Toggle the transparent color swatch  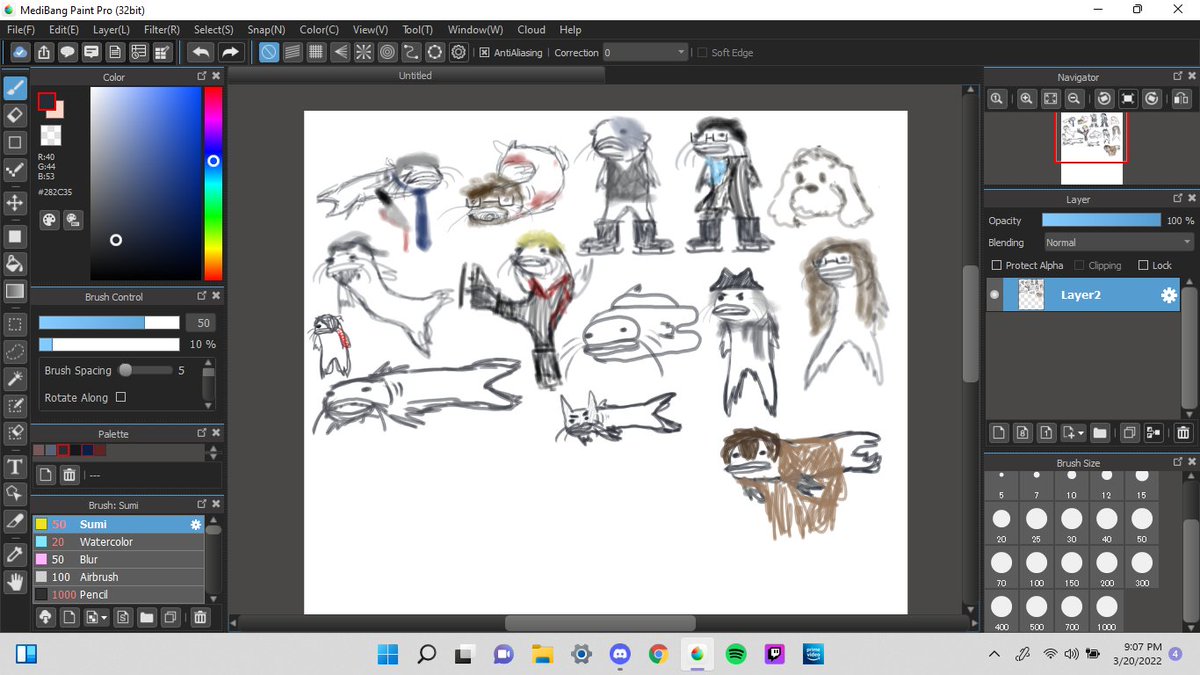tap(50, 134)
